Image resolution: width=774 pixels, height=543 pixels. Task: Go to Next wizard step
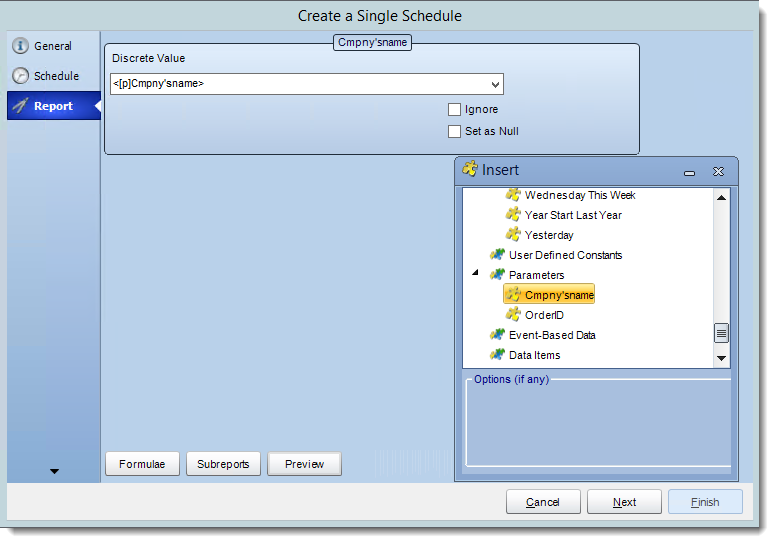pos(624,502)
